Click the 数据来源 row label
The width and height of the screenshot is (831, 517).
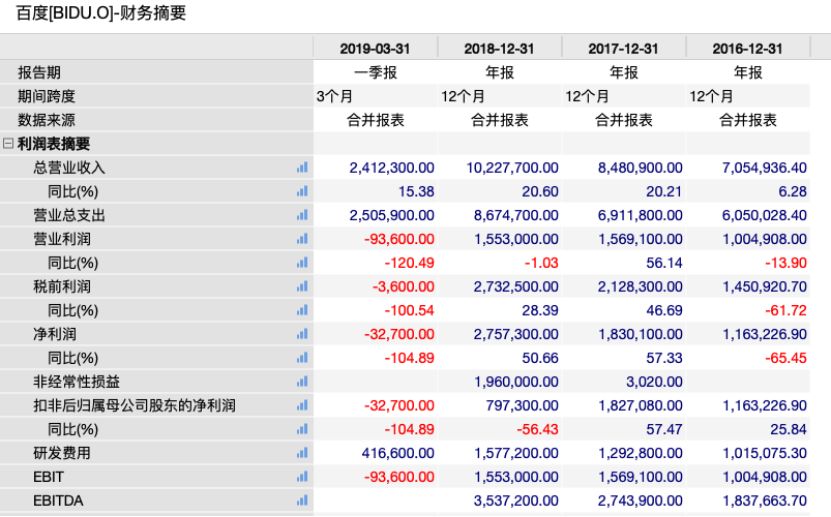[x=47, y=120]
